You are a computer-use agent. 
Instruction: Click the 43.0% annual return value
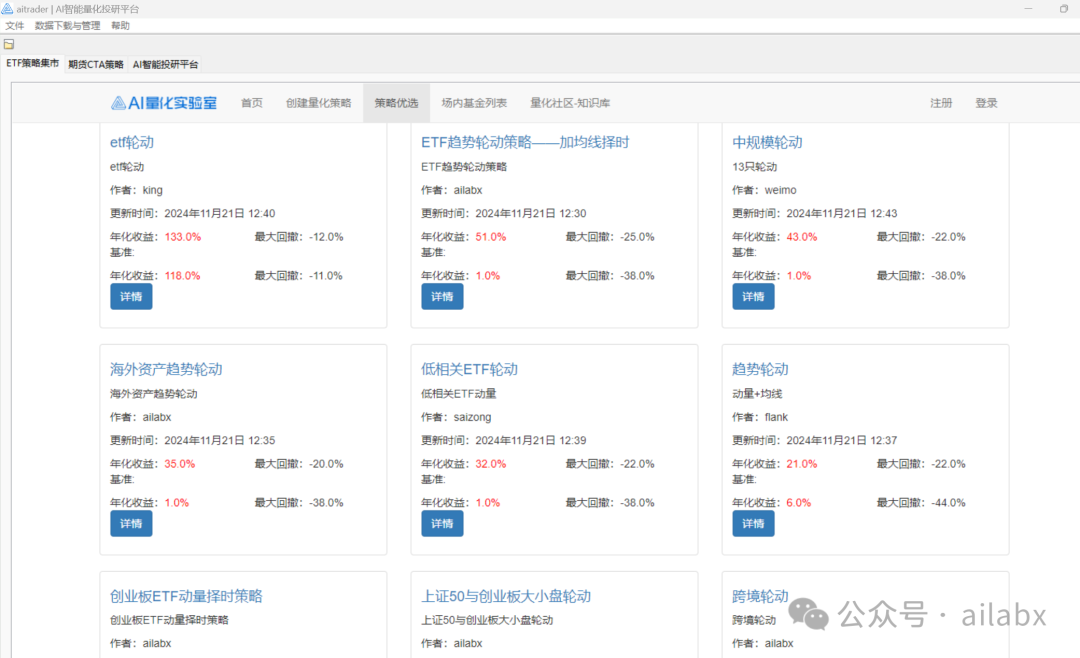point(802,237)
